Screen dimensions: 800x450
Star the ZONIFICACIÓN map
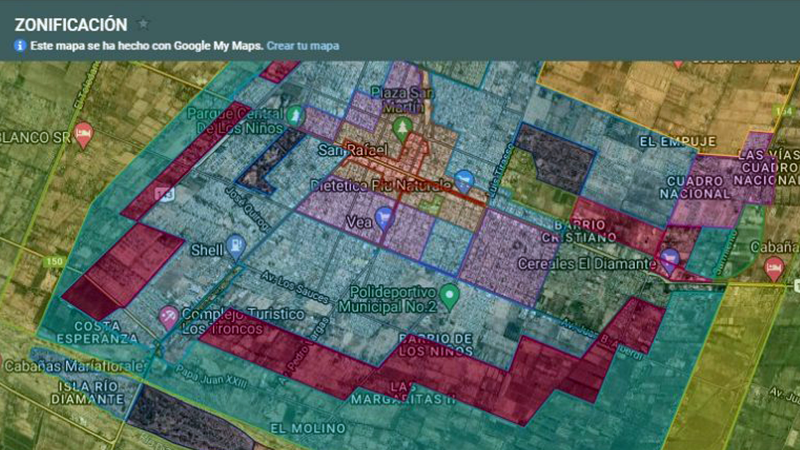pyautogui.click(x=144, y=24)
